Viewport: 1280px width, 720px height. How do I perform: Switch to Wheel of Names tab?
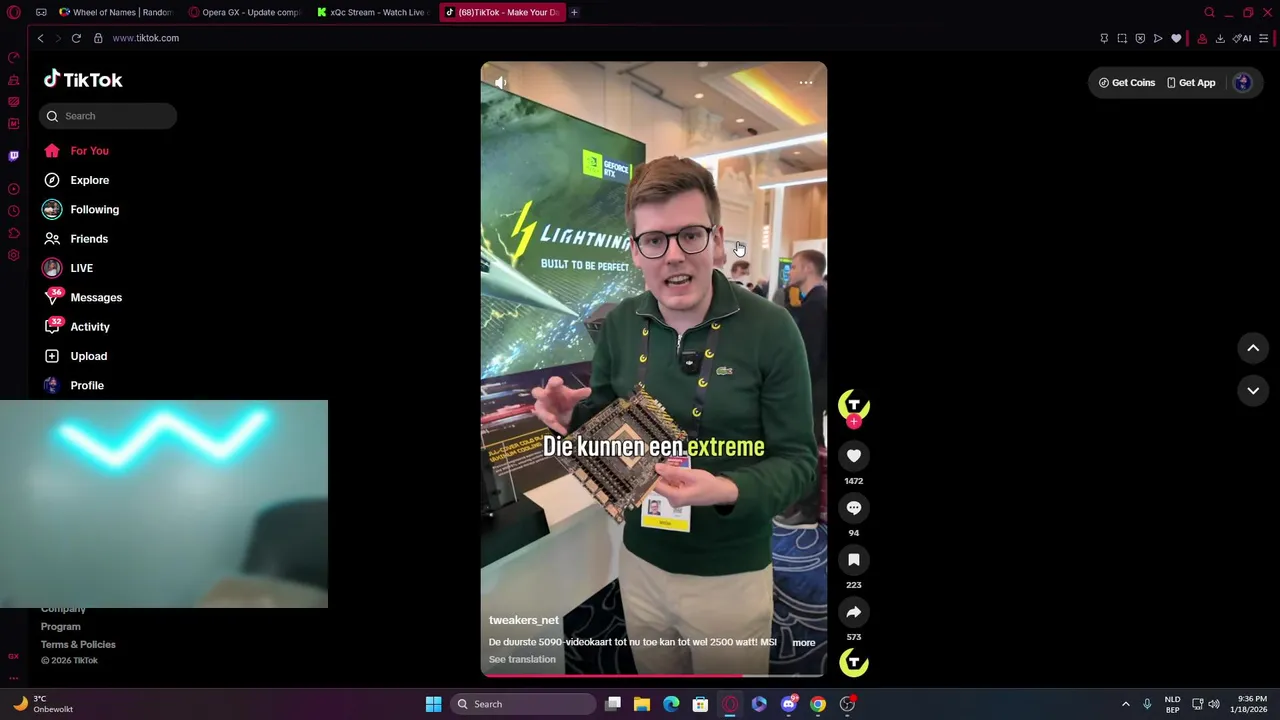point(116,12)
